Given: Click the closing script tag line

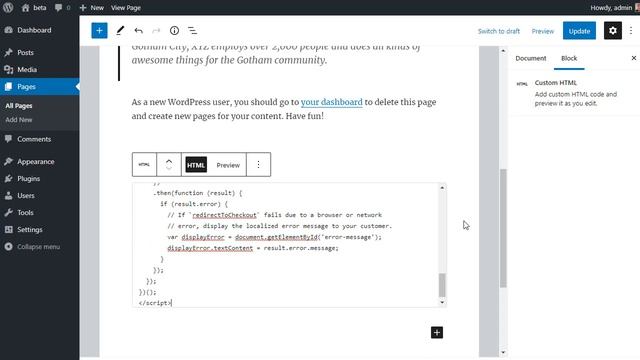Looking at the screenshot, I should 155,303.
